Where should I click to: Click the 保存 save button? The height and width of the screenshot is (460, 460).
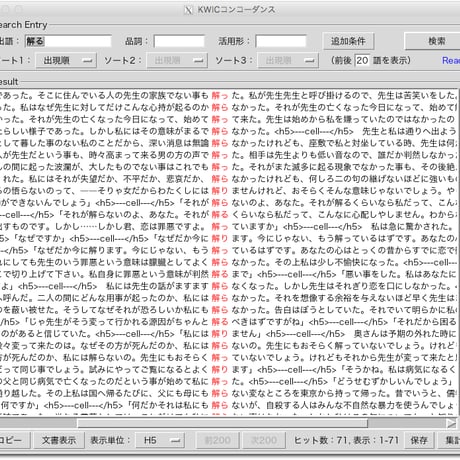(419, 440)
